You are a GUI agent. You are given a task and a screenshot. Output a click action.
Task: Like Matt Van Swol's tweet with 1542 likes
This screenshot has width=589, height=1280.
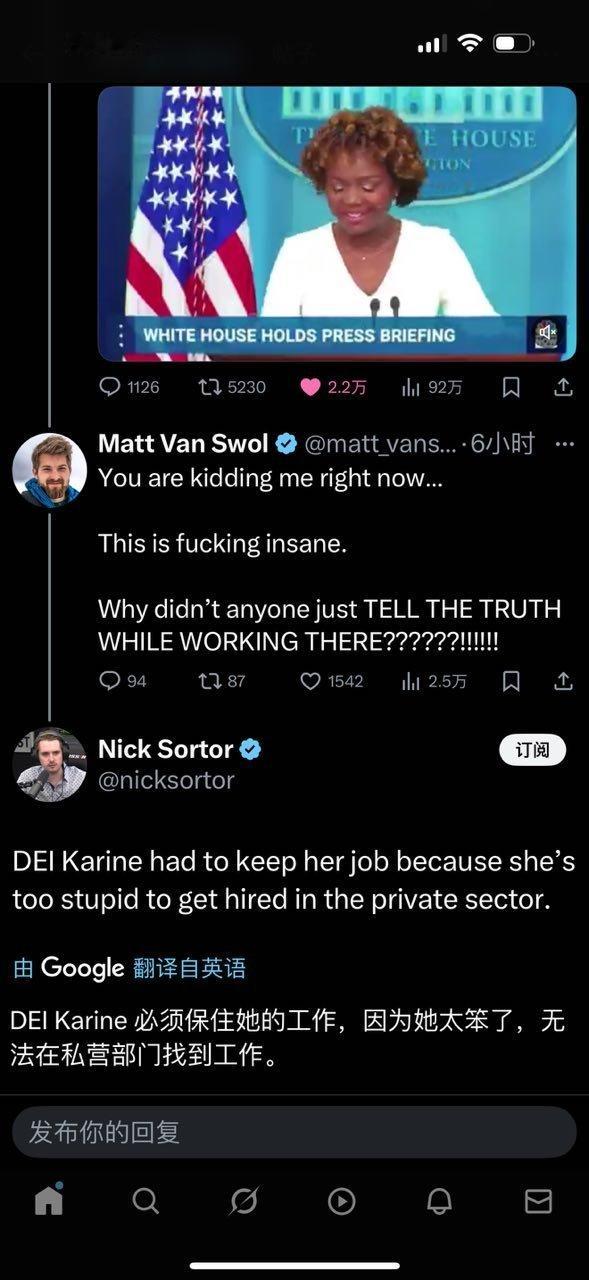pos(332,681)
